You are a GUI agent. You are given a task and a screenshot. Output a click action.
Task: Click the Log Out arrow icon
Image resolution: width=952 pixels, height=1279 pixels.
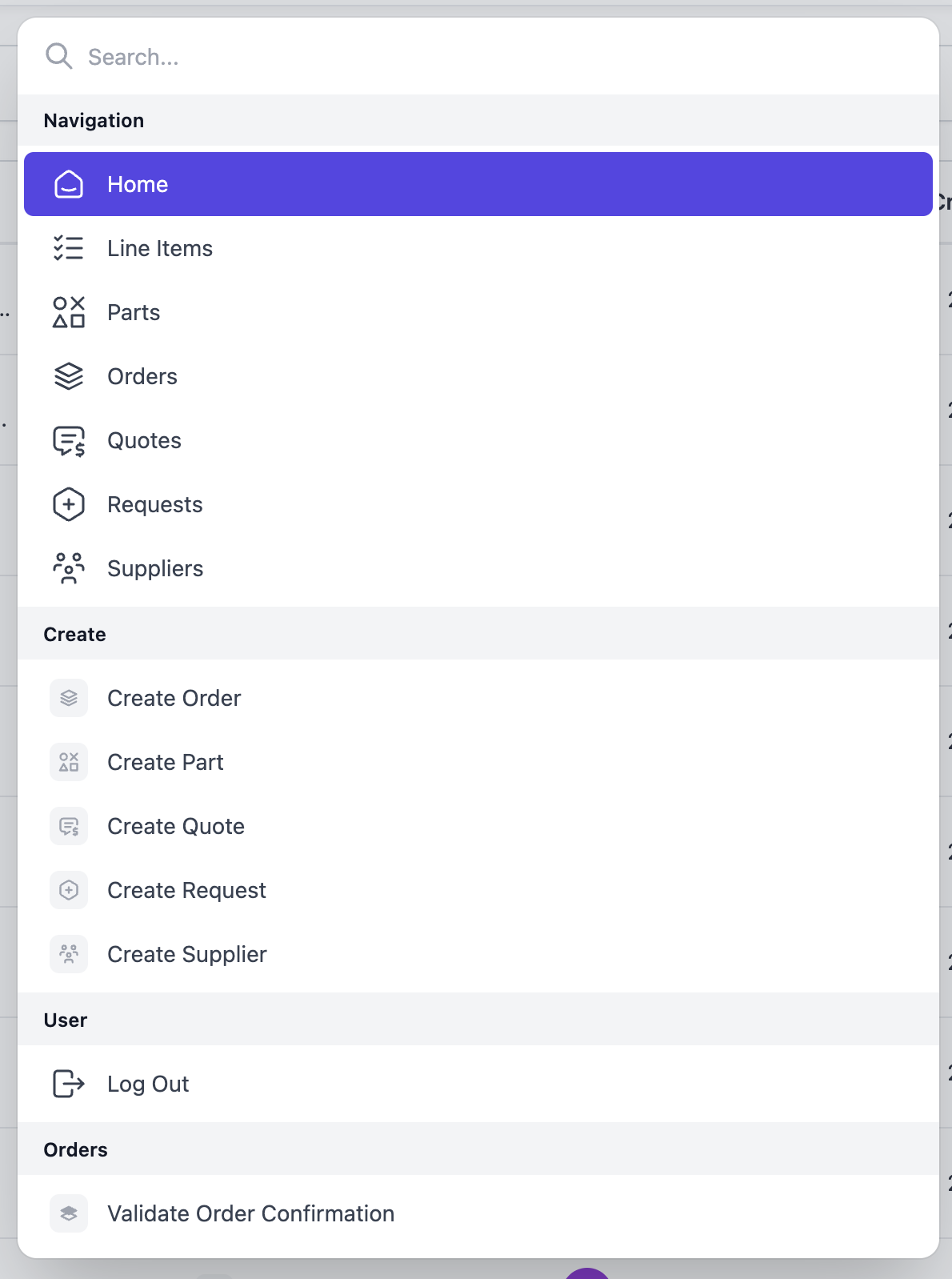[x=69, y=1084]
